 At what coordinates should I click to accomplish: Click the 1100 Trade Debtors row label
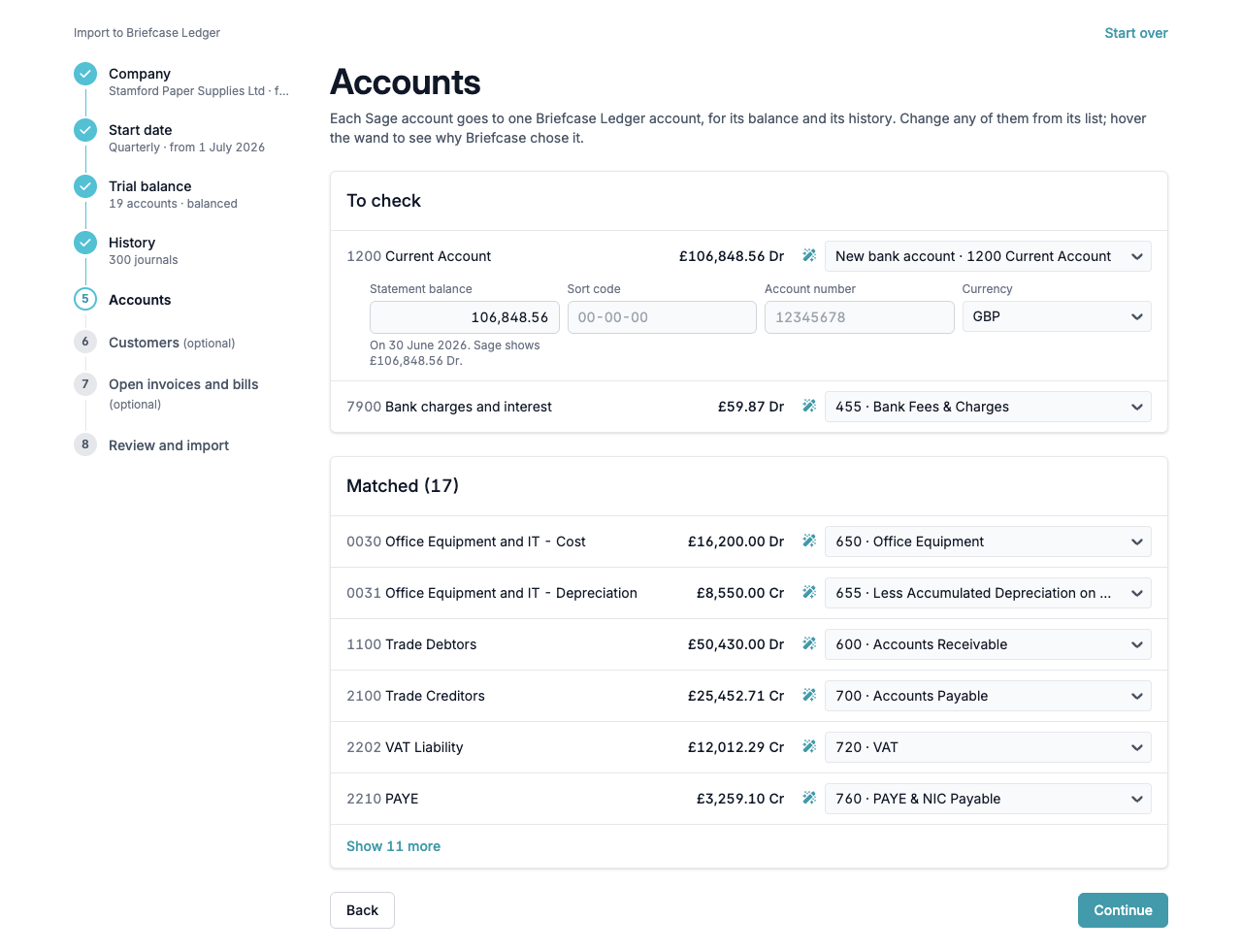coord(411,644)
